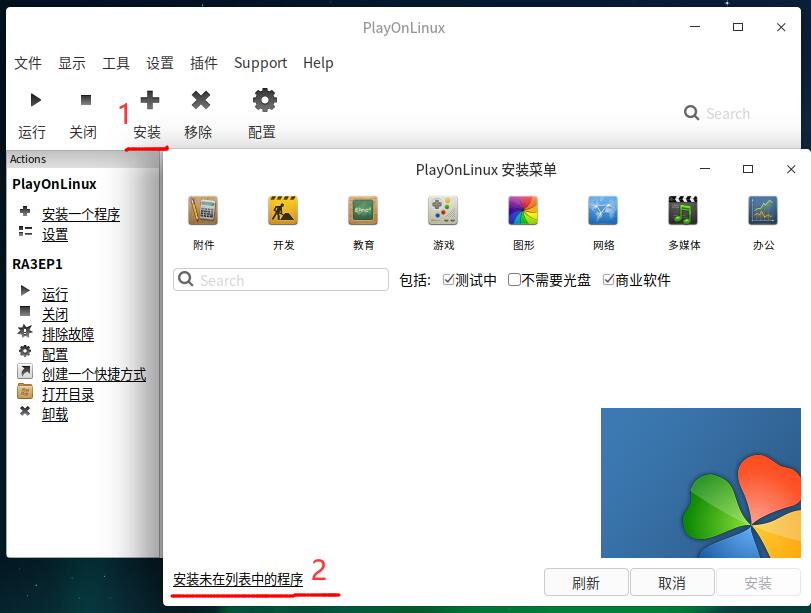Click list icon beside sidebar 设置
Viewport: 811px width, 613px height.
[x=25, y=231]
